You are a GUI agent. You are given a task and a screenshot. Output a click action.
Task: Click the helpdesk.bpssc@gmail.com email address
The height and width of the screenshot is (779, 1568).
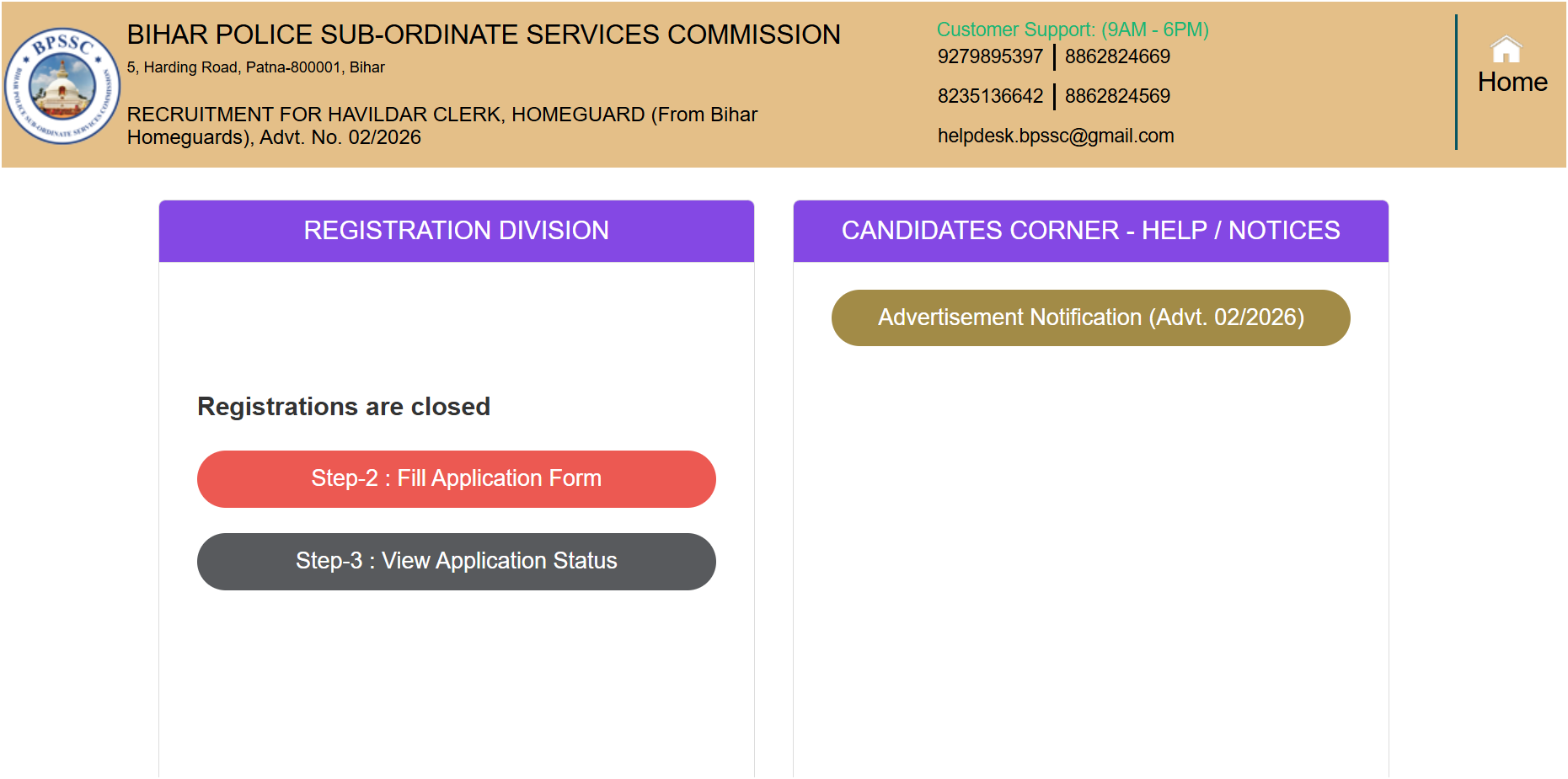(1055, 136)
